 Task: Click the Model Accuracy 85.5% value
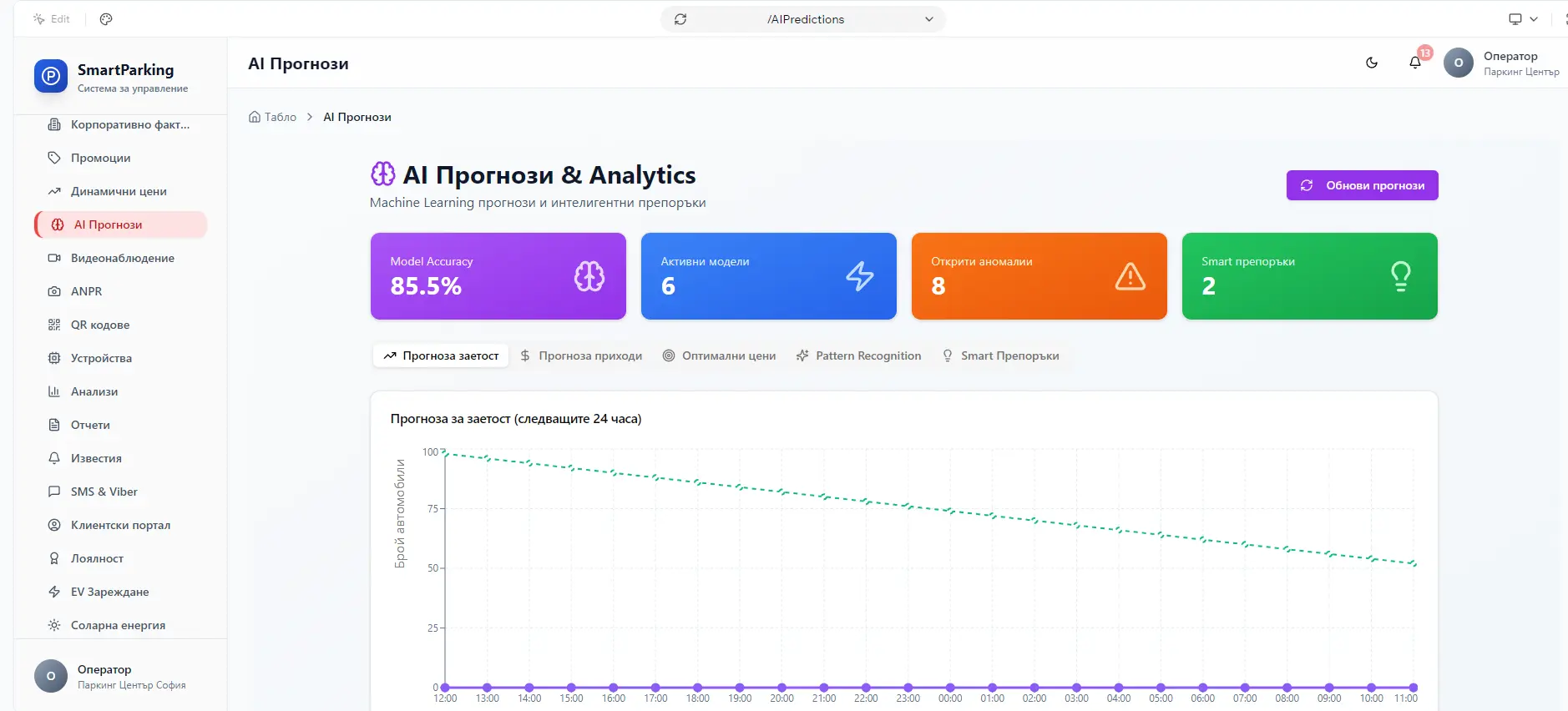pyautogui.click(x=426, y=286)
